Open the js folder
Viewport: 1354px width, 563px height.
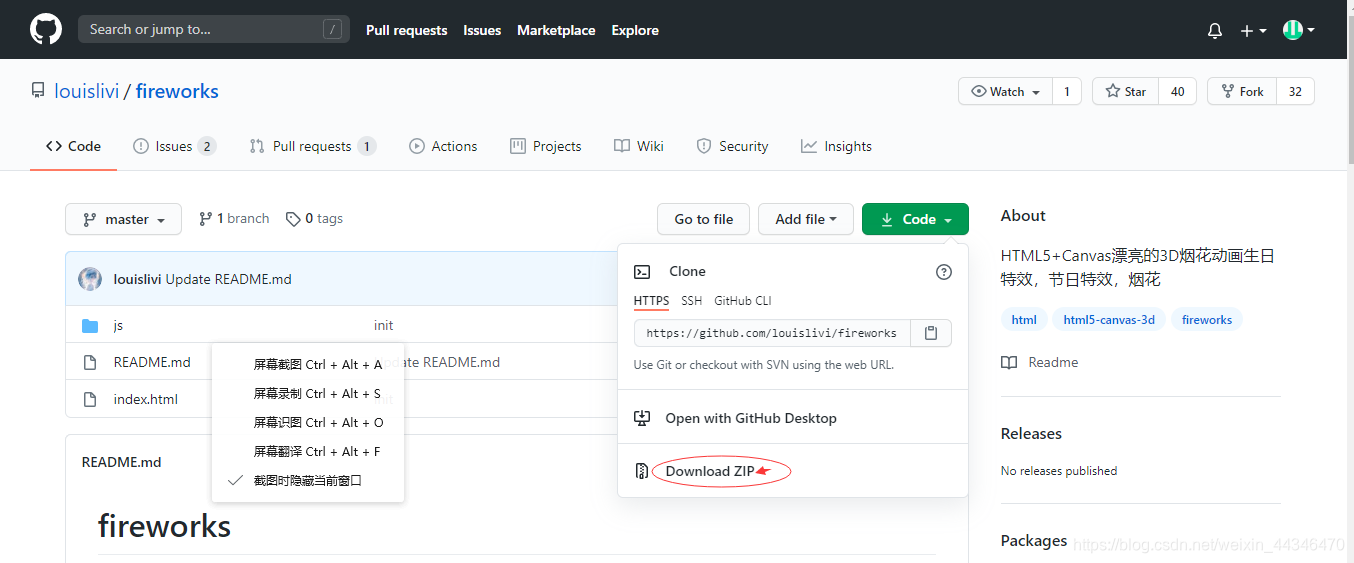point(118,325)
